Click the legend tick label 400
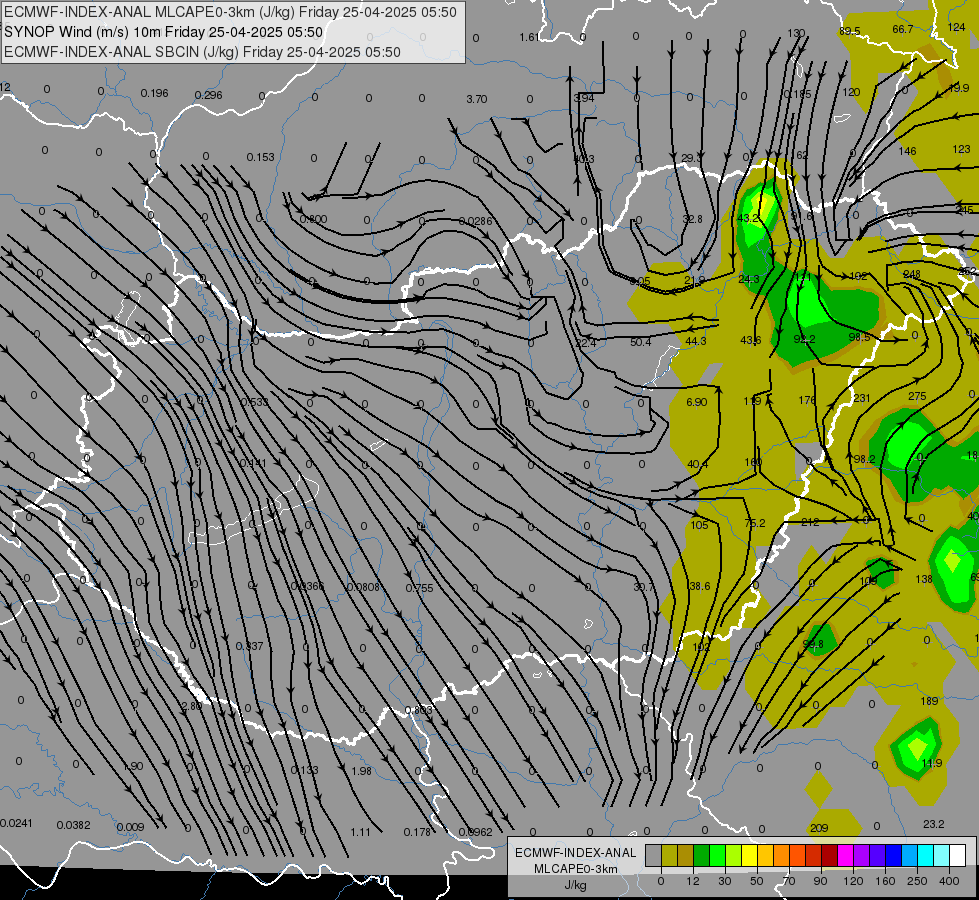This screenshot has width=979, height=900. click(949, 881)
